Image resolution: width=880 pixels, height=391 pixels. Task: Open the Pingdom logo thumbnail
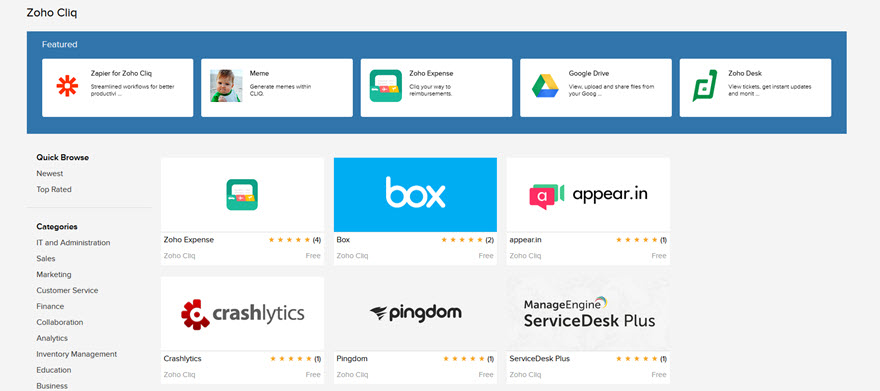[415, 313]
